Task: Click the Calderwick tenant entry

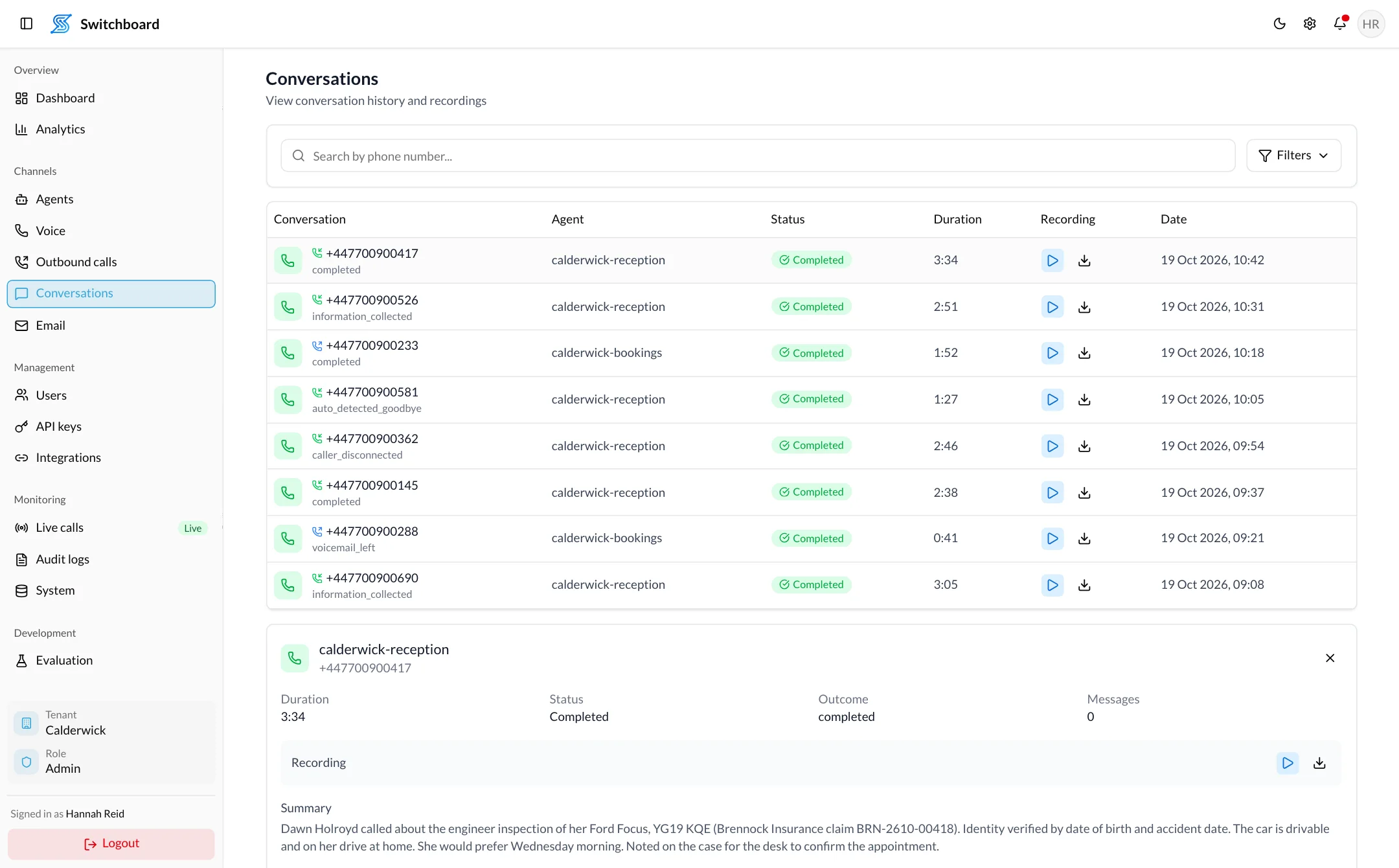Action: [111, 723]
